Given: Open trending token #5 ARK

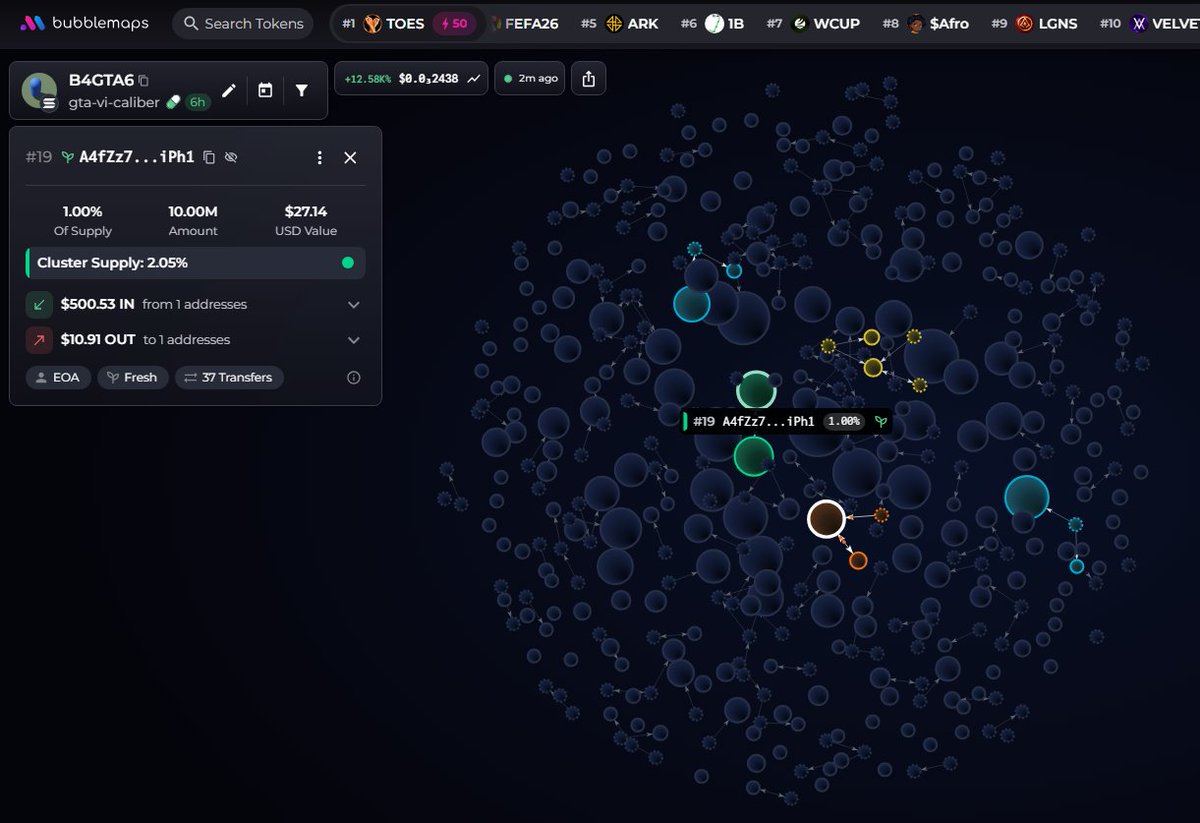Looking at the screenshot, I should click(621, 23).
